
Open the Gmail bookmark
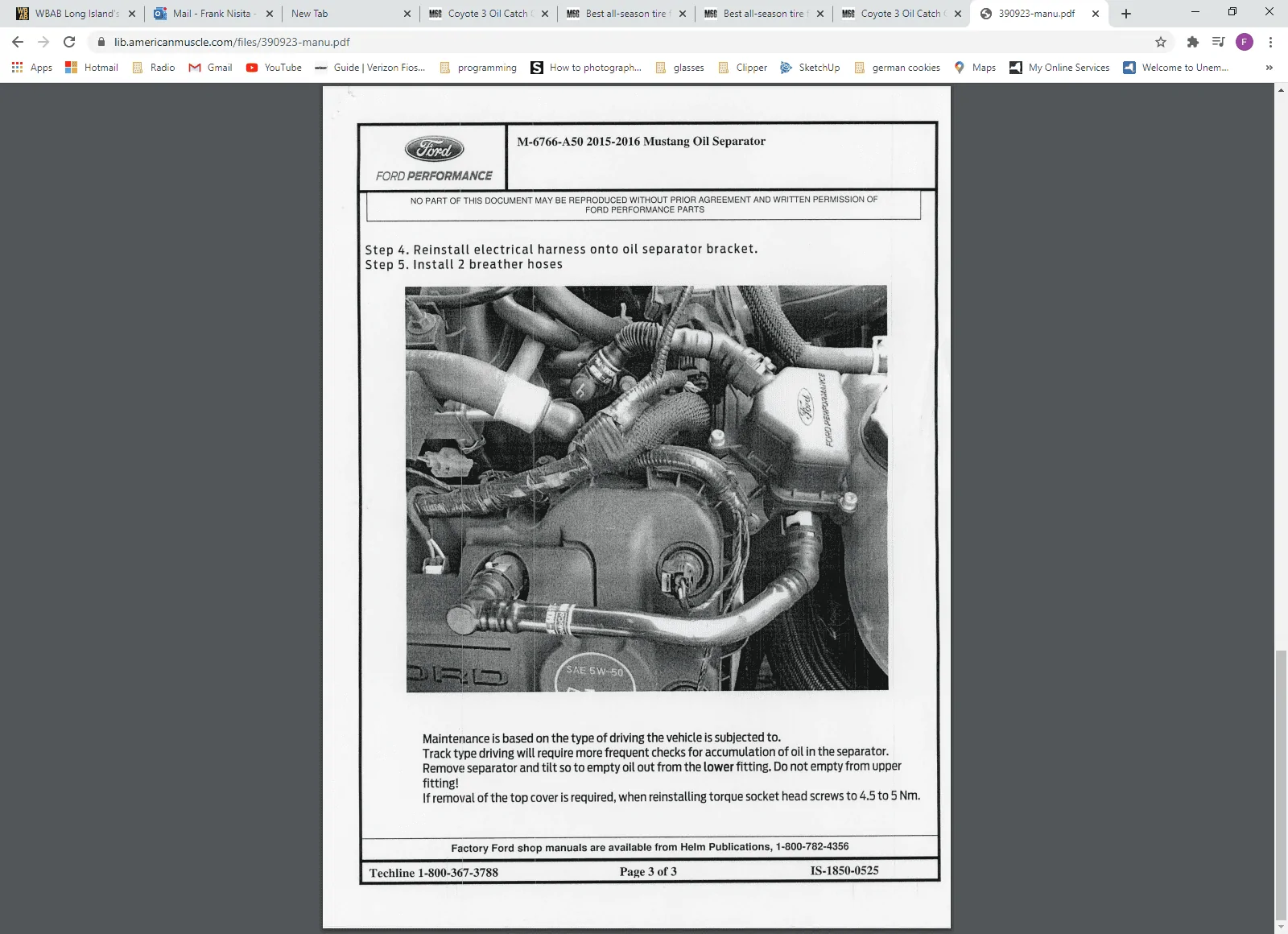pyautogui.click(x=211, y=68)
